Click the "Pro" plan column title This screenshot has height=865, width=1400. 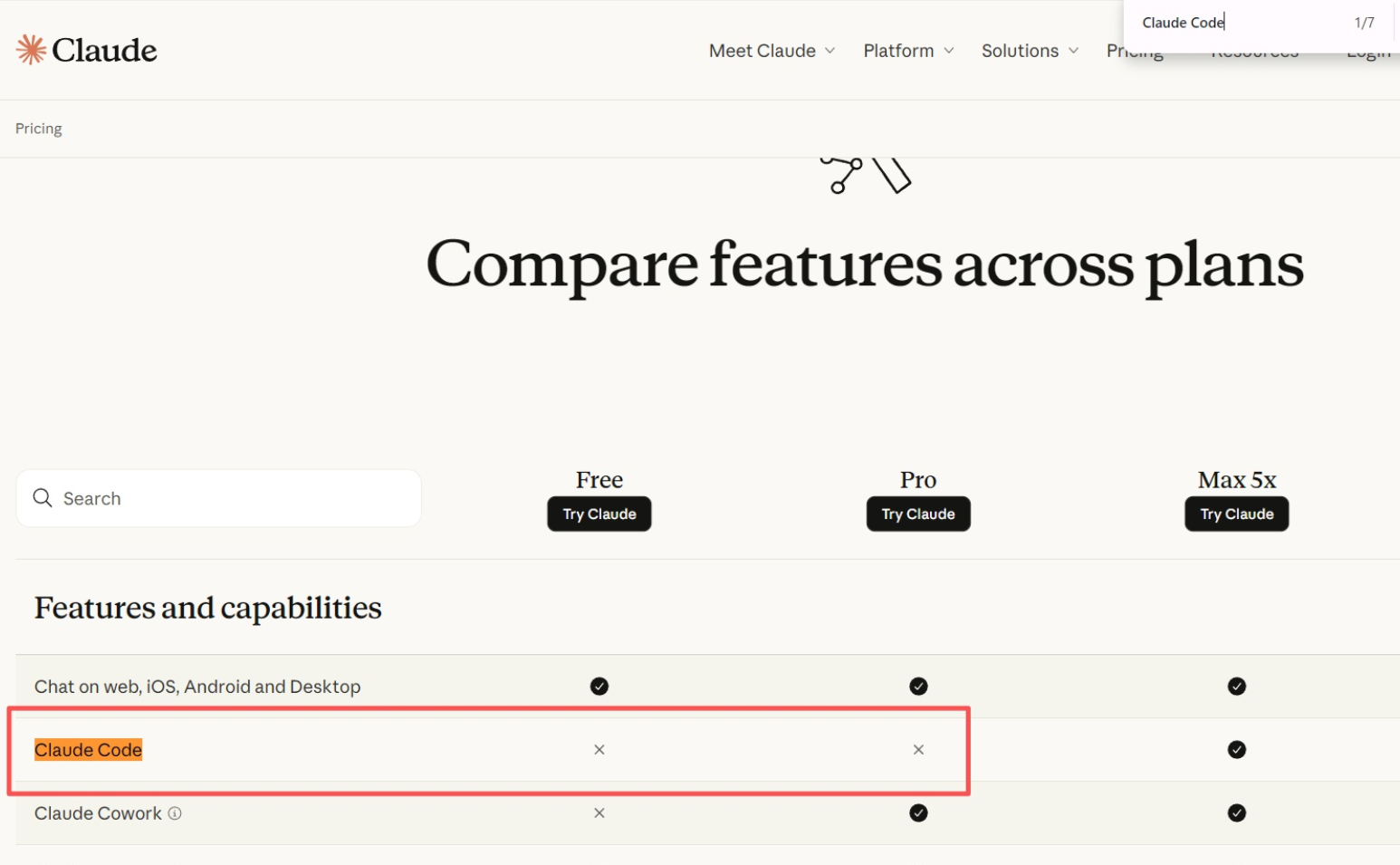(918, 480)
